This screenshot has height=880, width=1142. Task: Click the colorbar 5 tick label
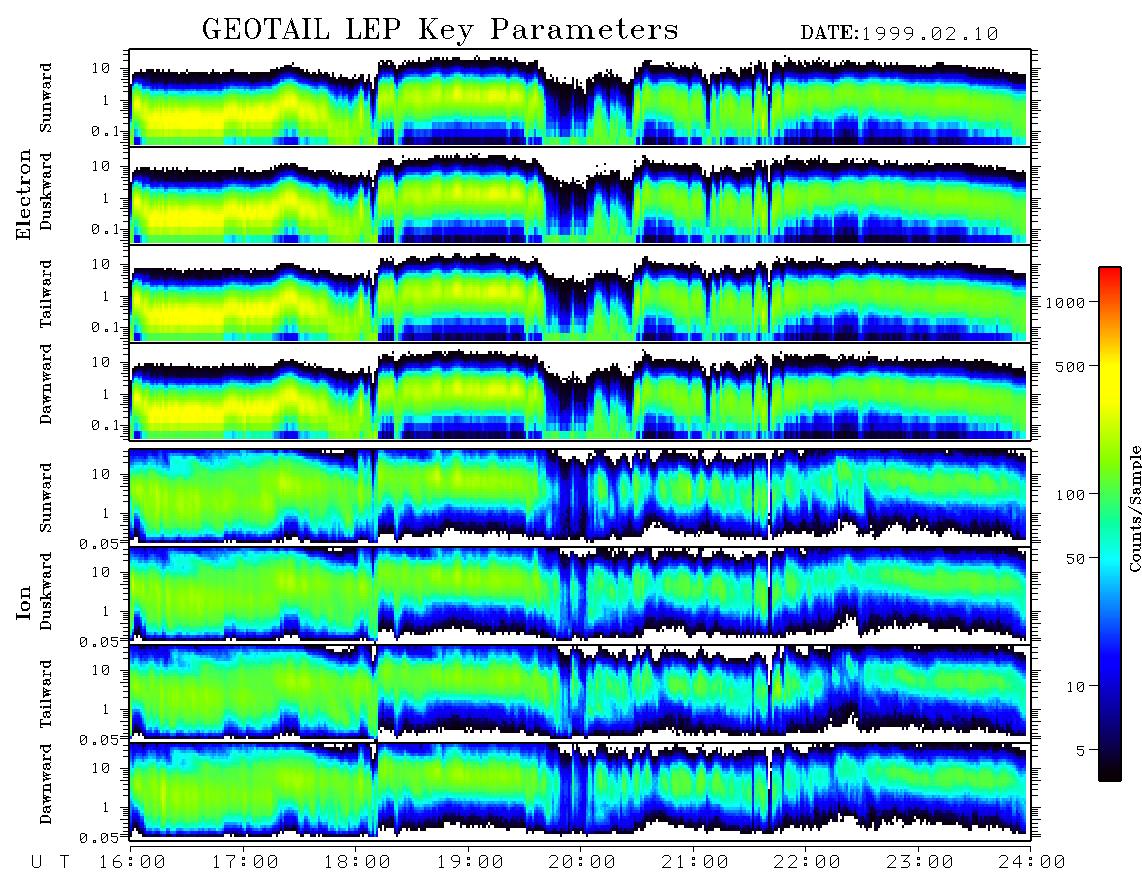tap(1081, 751)
